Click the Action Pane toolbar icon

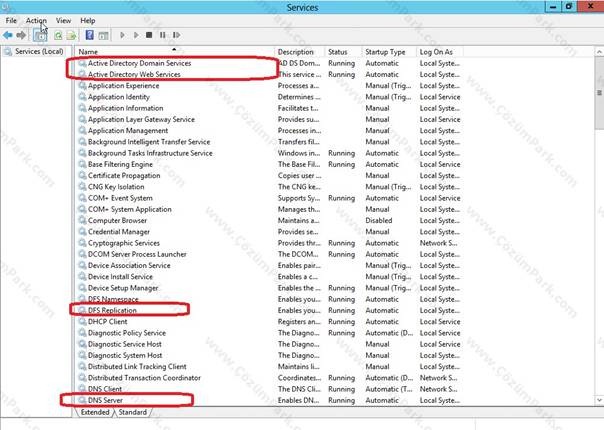click(103, 35)
